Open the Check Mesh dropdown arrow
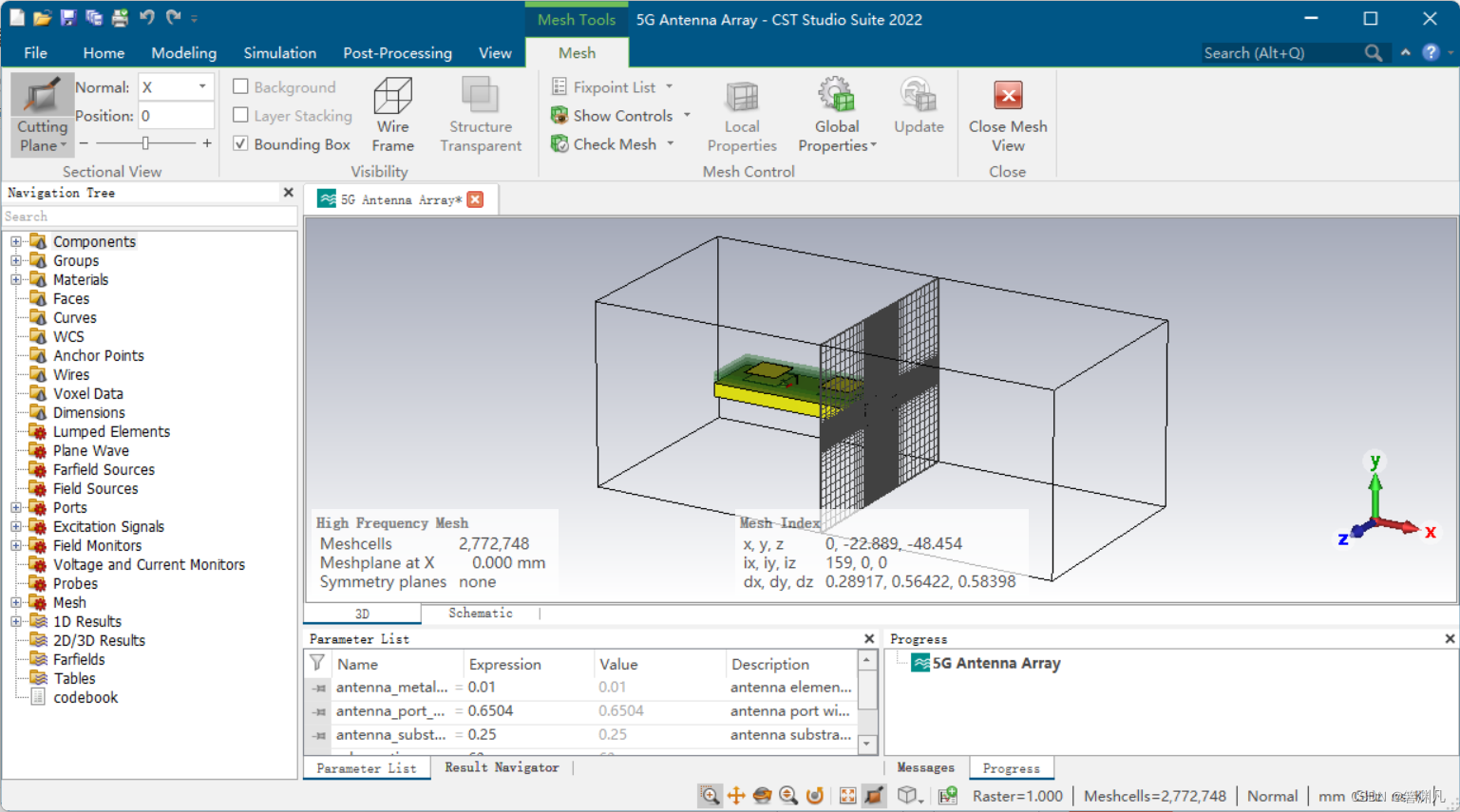This screenshot has width=1460, height=812. coord(671,143)
